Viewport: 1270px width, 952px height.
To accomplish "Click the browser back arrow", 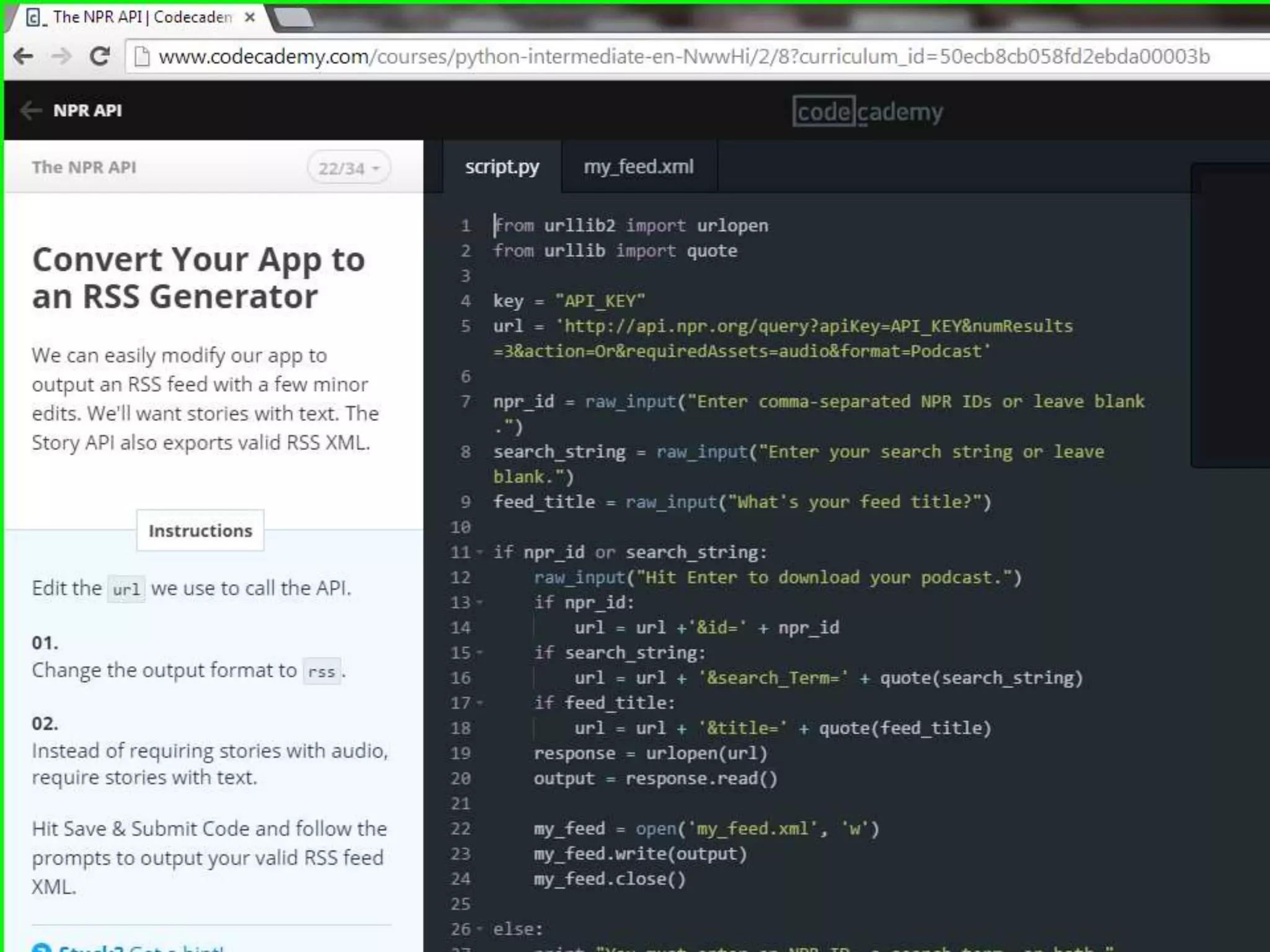I will click(x=24, y=56).
